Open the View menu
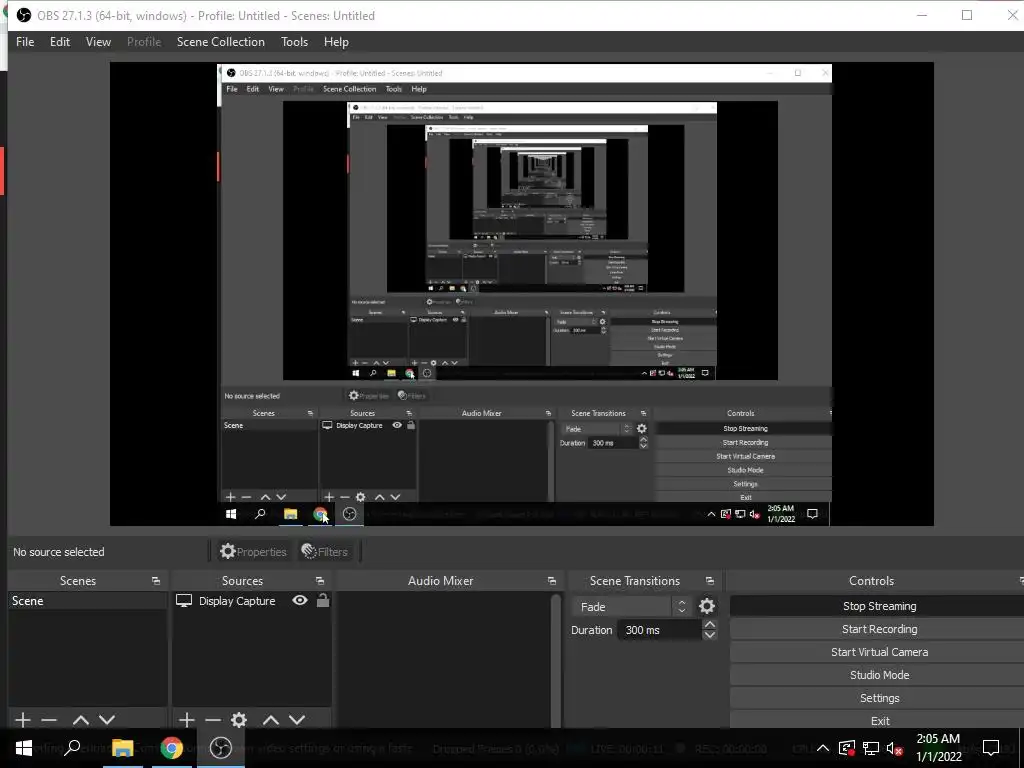This screenshot has height=768, width=1024. click(x=98, y=42)
